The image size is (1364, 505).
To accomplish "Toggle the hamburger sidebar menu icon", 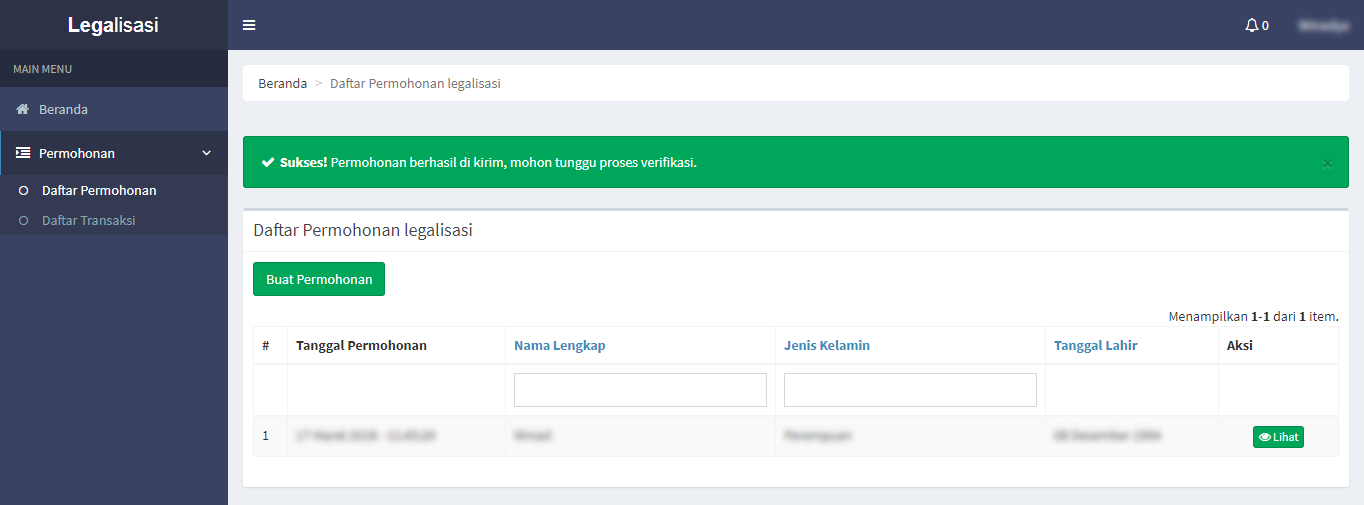I will tap(249, 25).
